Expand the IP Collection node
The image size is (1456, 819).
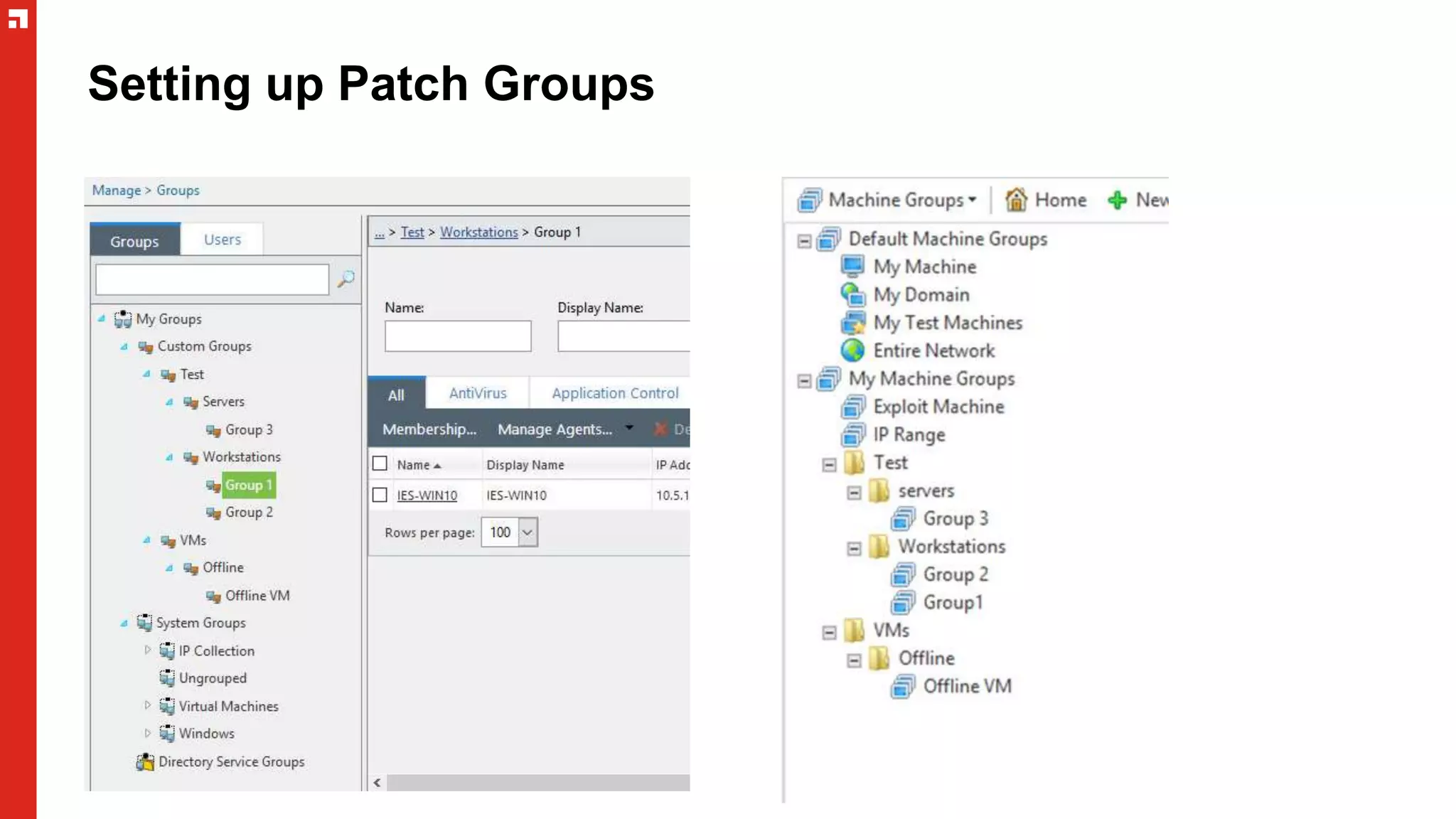pos(147,650)
